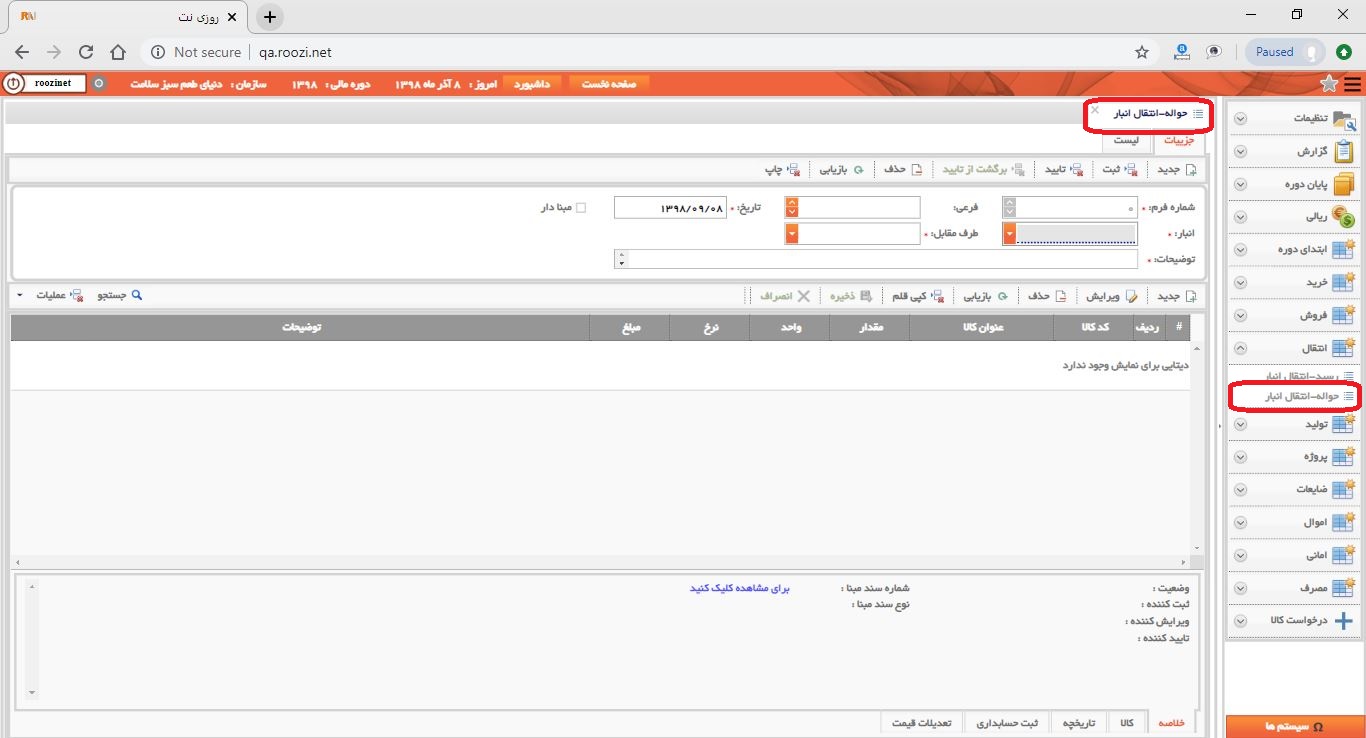Click بازیابی in the items toolbar
This screenshot has height=738, width=1366.
(985, 296)
